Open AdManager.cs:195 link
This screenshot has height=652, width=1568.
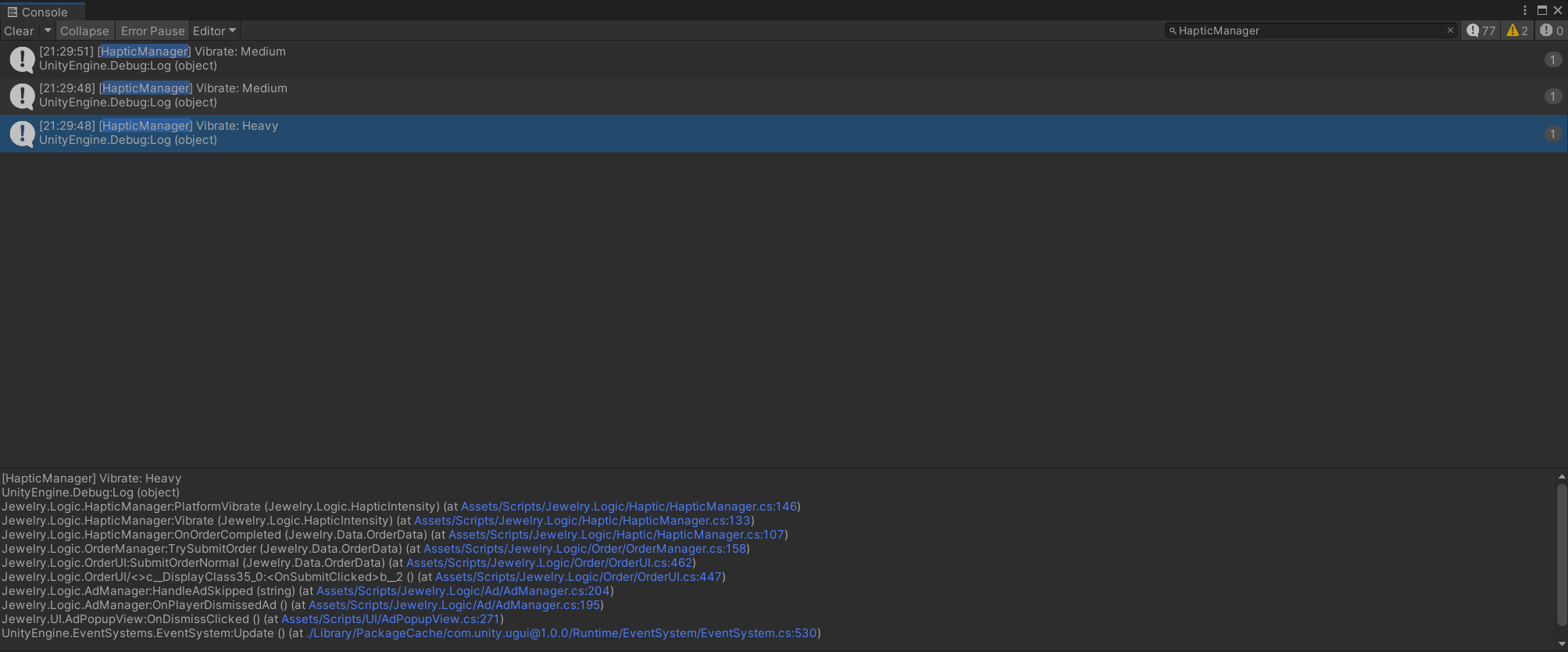pyautogui.click(x=455, y=605)
